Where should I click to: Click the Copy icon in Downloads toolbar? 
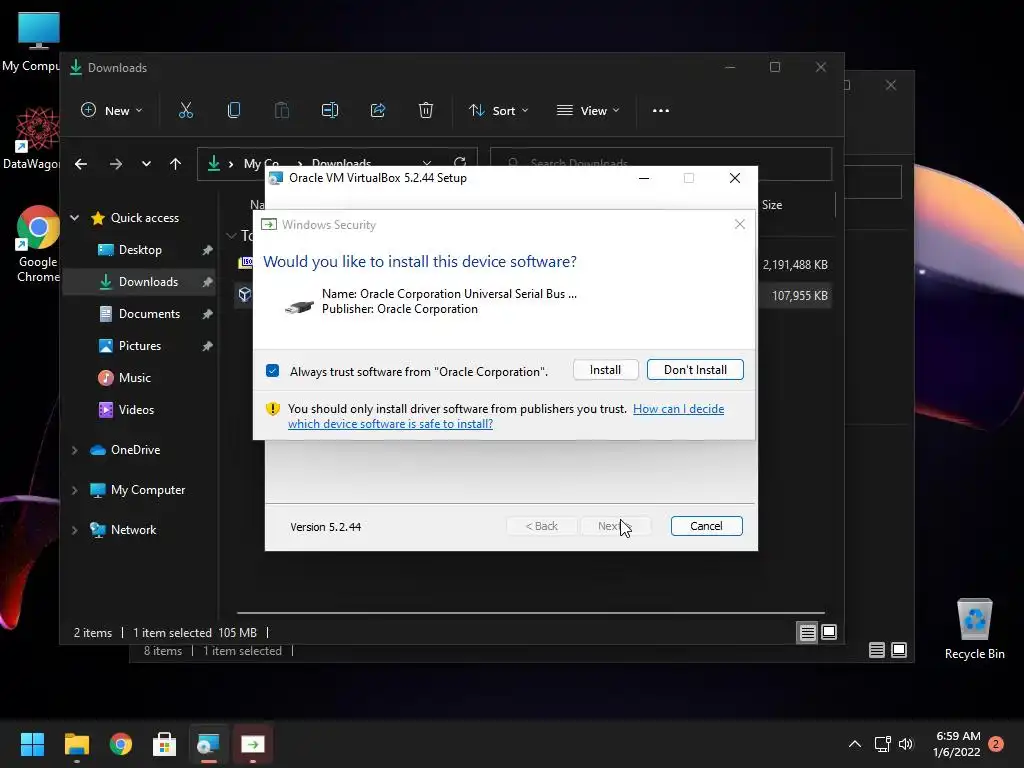tap(234, 110)
